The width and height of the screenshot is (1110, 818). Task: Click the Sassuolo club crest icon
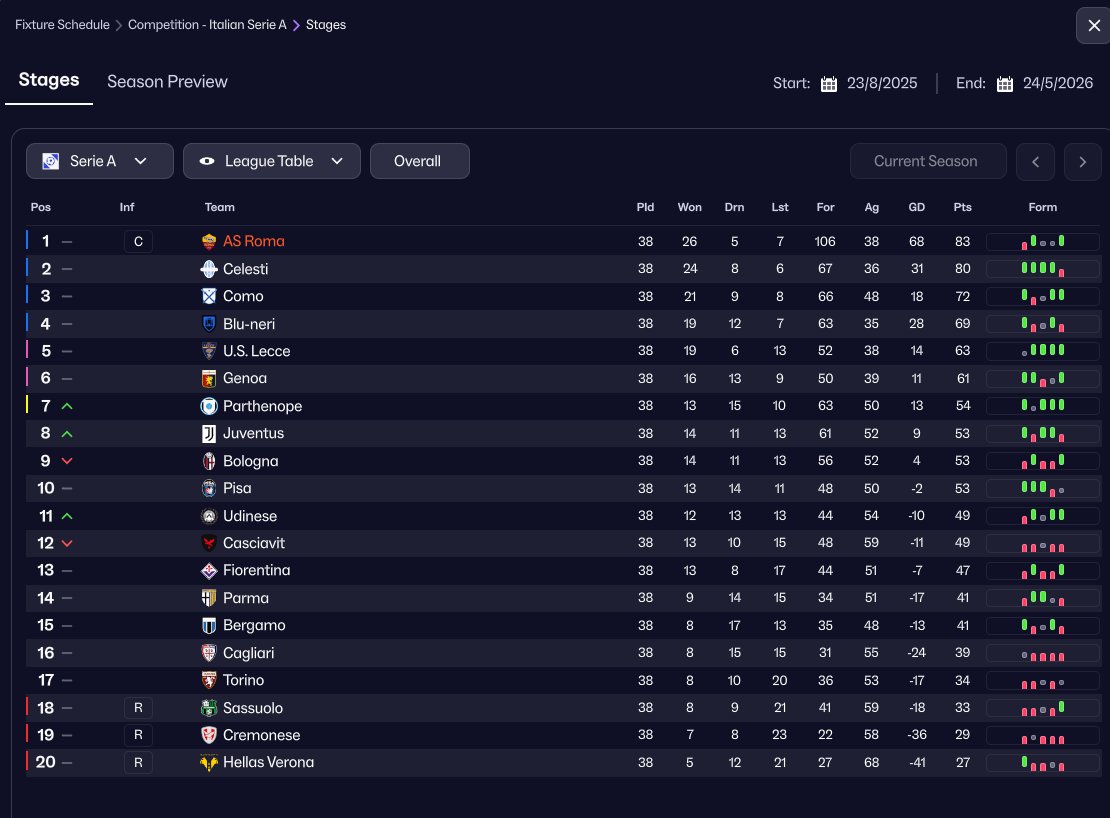(209, 708)
